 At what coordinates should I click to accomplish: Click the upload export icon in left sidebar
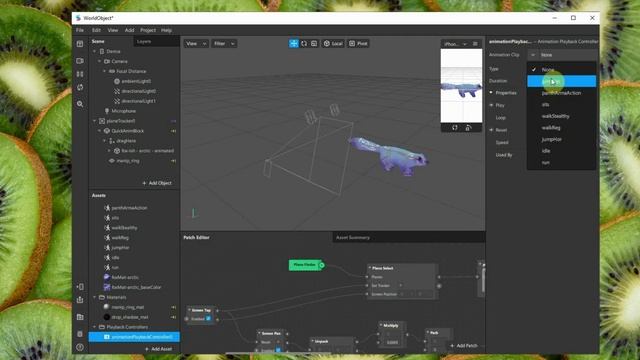(x=80, y=300)
